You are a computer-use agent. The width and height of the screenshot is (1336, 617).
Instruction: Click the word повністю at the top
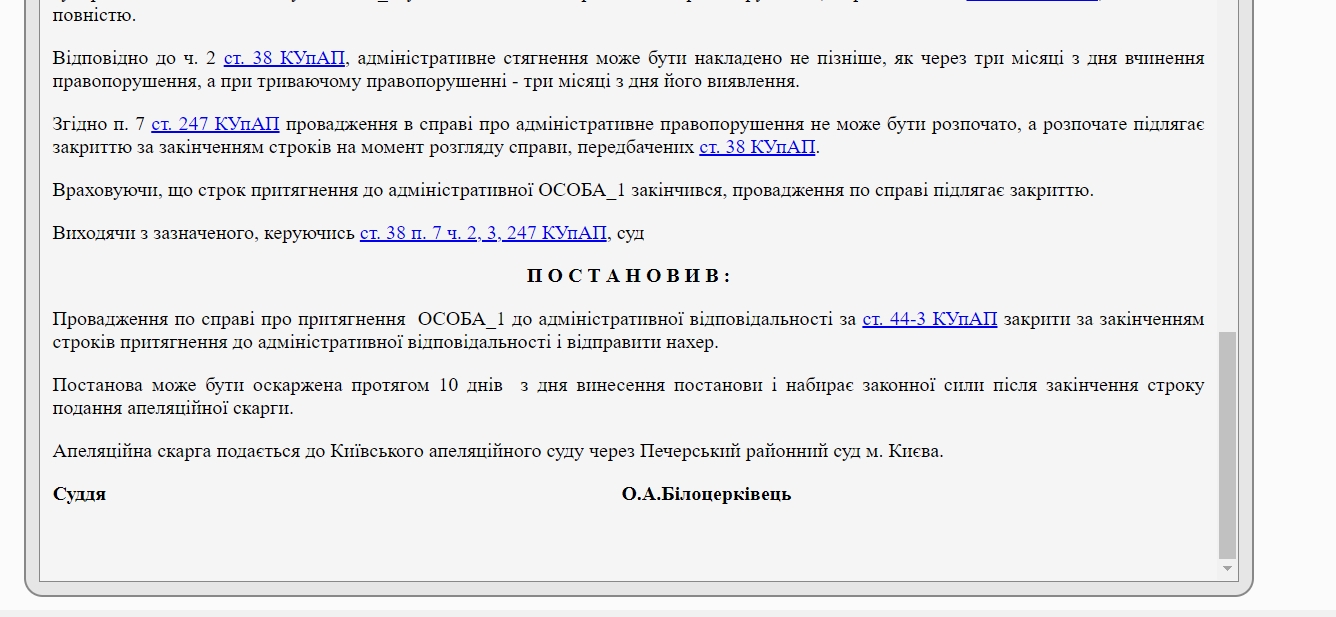pos(94,15)
